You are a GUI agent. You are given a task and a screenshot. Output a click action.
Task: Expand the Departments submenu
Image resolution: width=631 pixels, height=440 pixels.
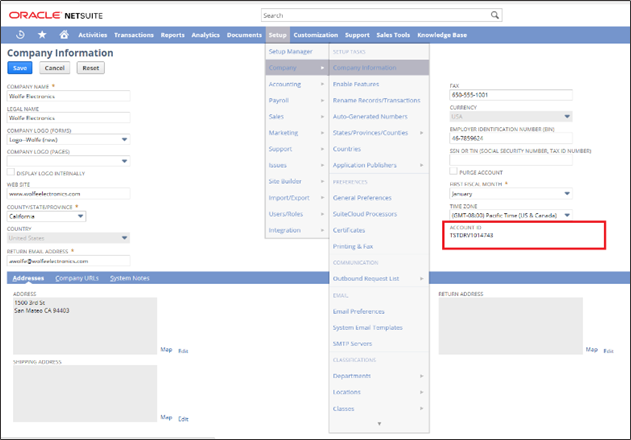tap(379, 376)
